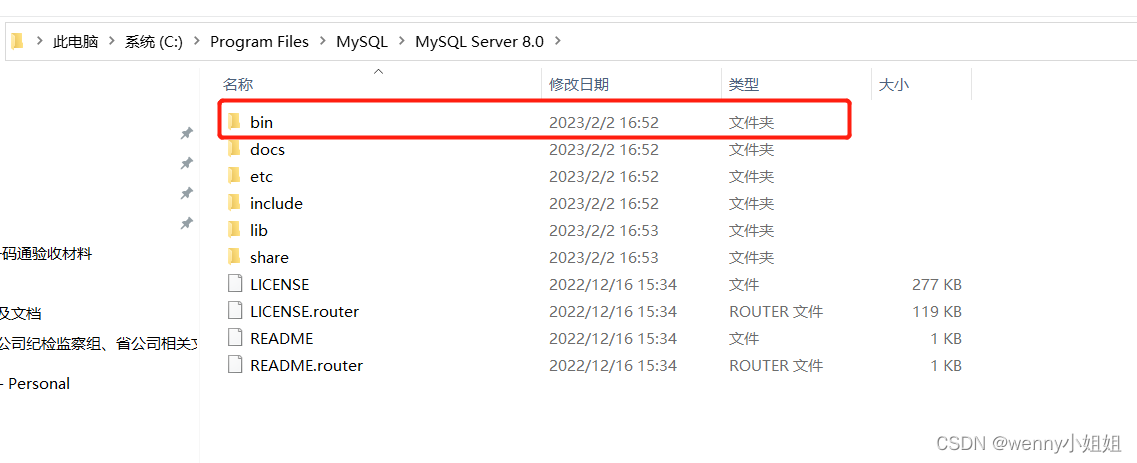Click the 277 KB size value
This screenshot has width=1137, height=463.
coord(937,284)
